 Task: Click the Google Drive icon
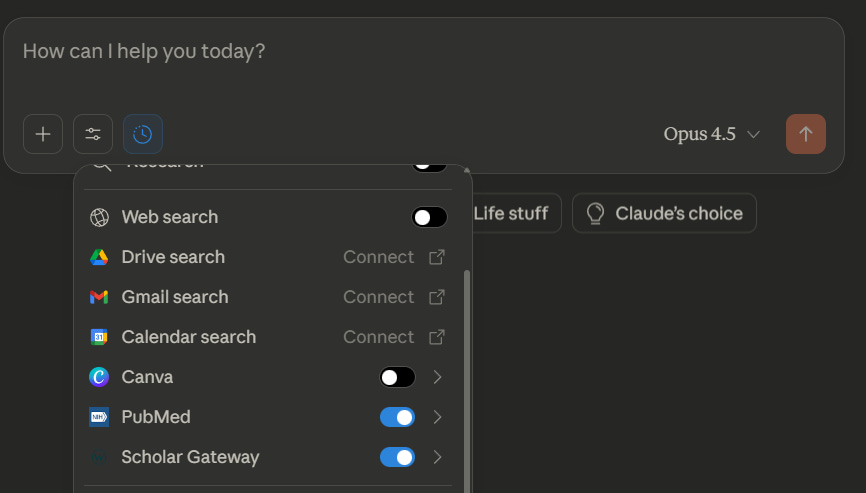(x=99, y=257)
